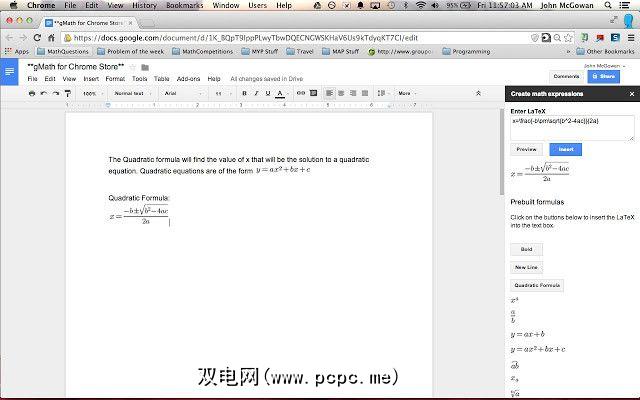
Task: Select the Paint format tool
Action: point(68,93)
